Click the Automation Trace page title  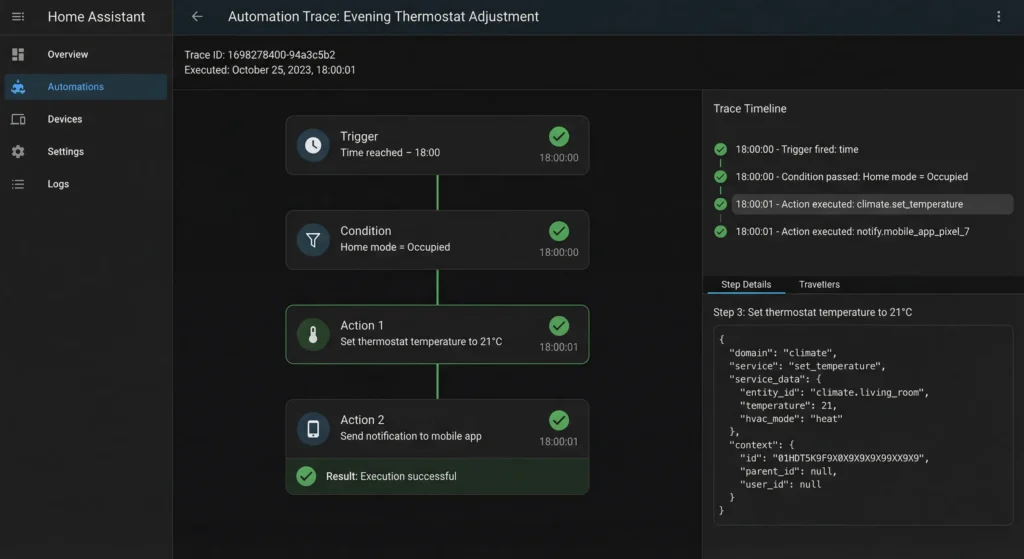(383, 17)
